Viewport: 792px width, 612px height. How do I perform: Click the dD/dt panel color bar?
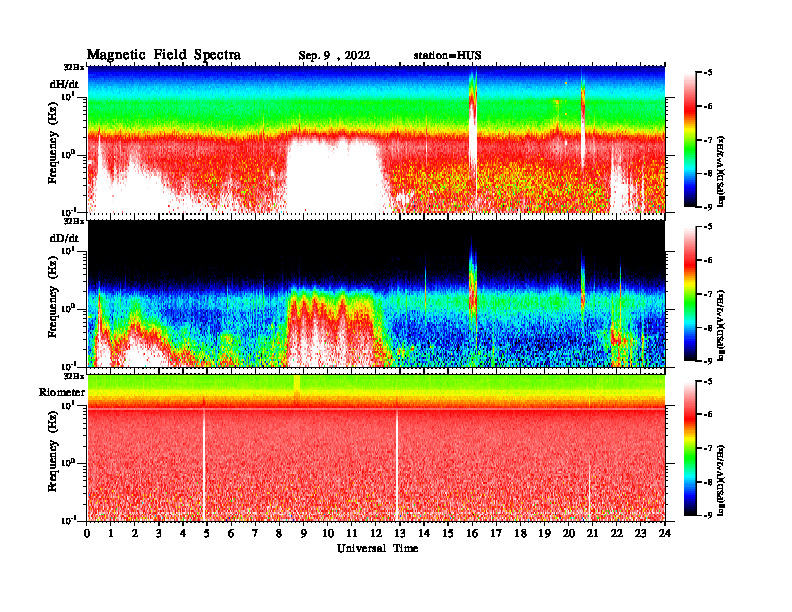[690, 294]
